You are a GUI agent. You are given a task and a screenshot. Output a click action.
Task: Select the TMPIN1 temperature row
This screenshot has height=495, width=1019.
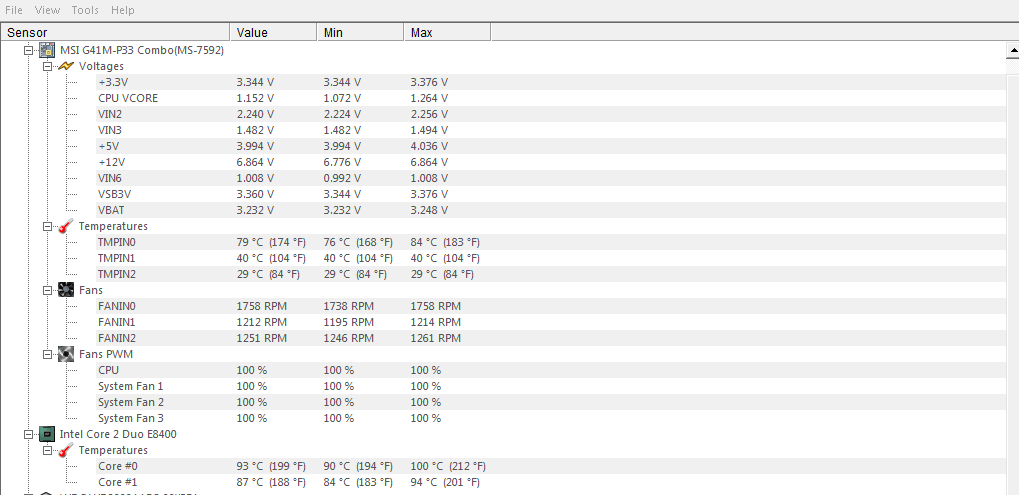(549, 258)
